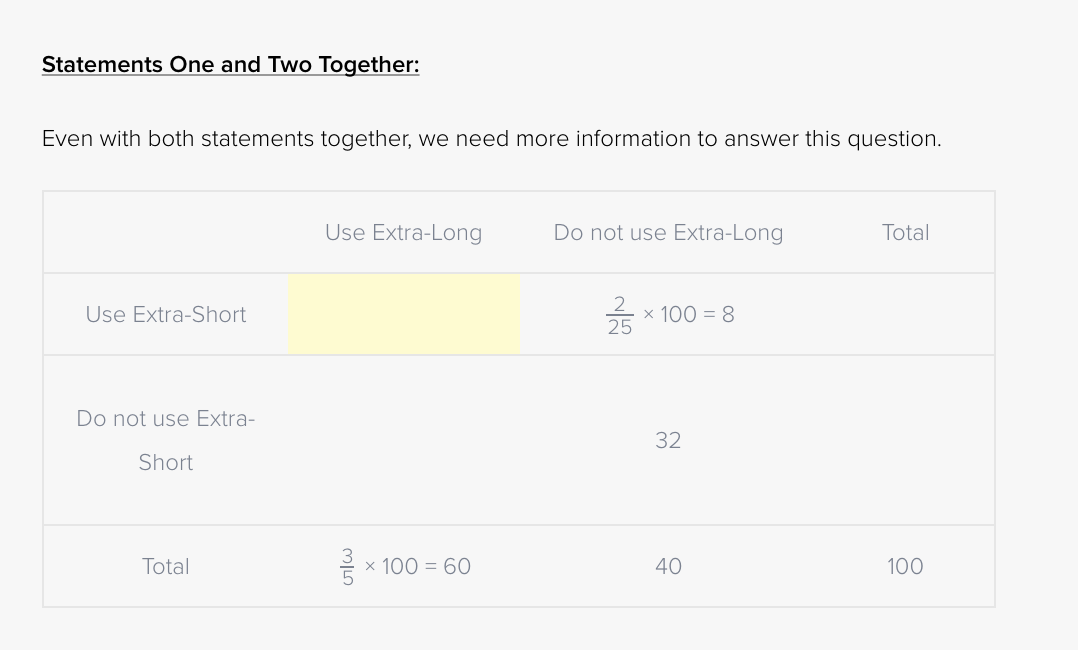Click the "× 100 = 8" cell

(688, 315)
